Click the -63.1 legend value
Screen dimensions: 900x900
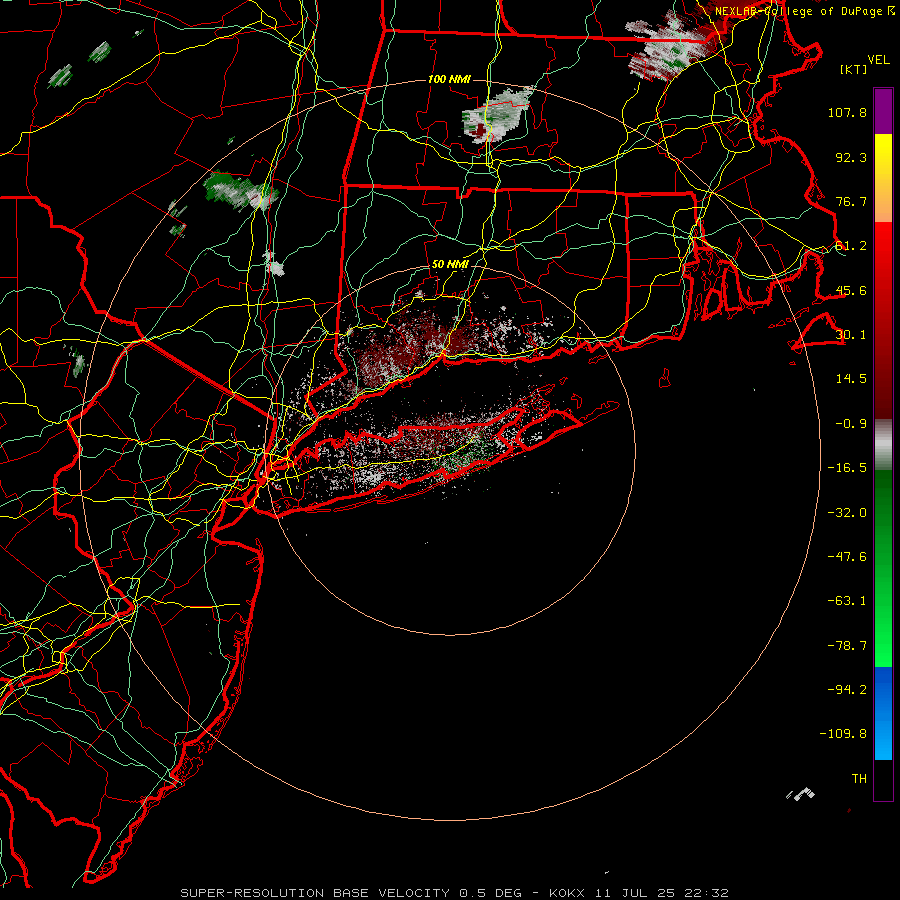click(847, 601)
